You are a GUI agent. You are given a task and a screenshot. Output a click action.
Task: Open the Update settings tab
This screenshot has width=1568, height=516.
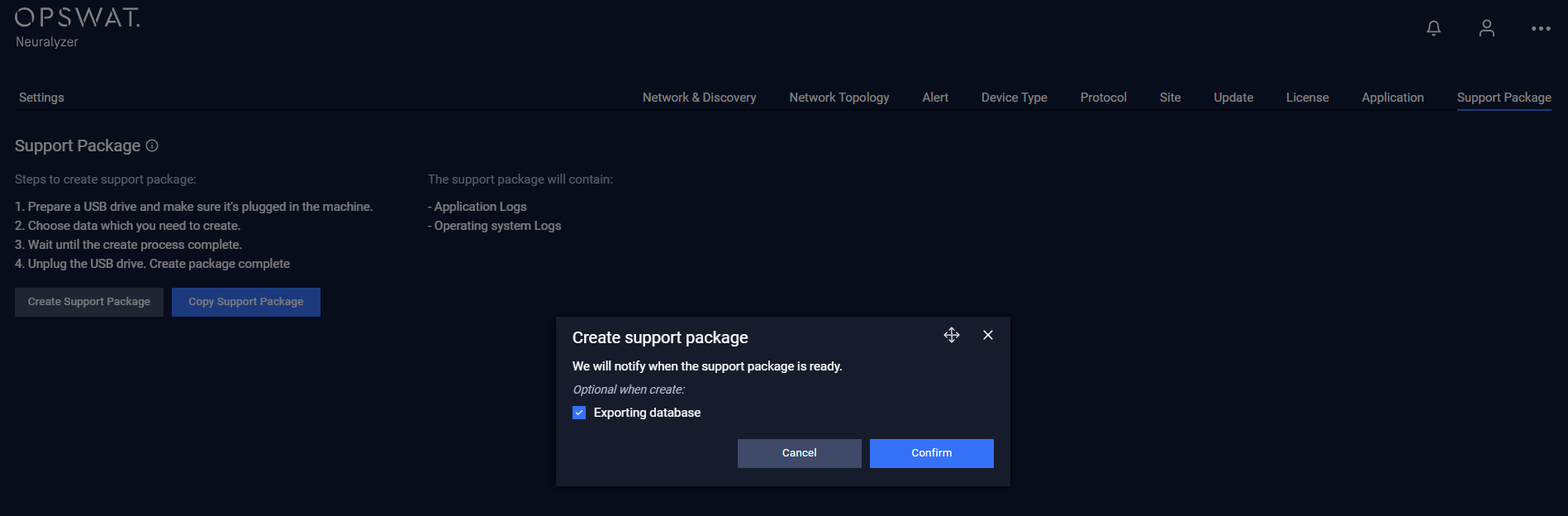click(1233, 98)
